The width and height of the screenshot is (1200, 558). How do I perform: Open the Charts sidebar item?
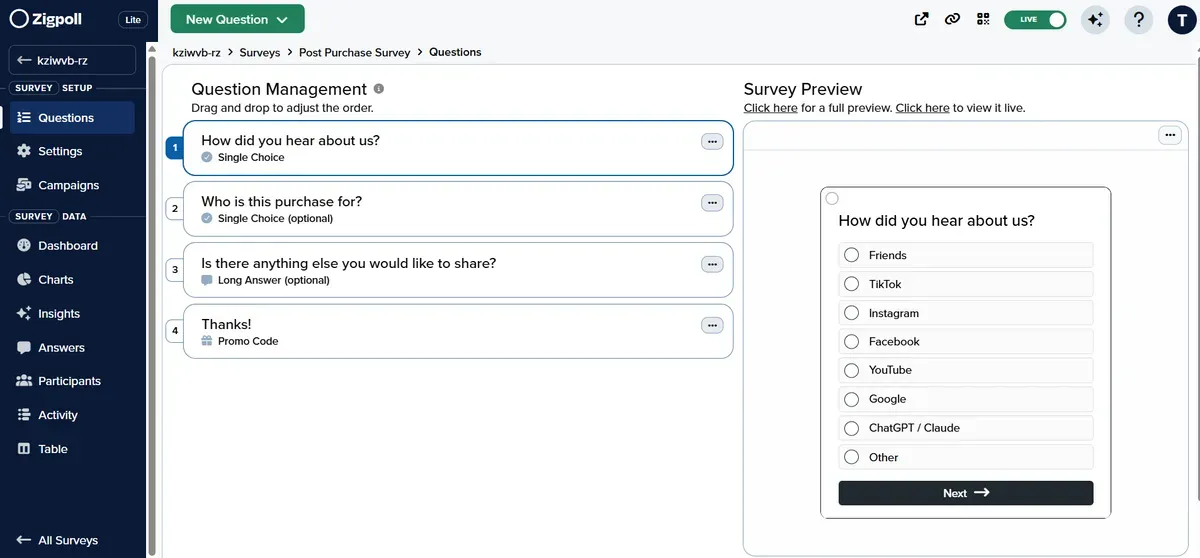72,280
